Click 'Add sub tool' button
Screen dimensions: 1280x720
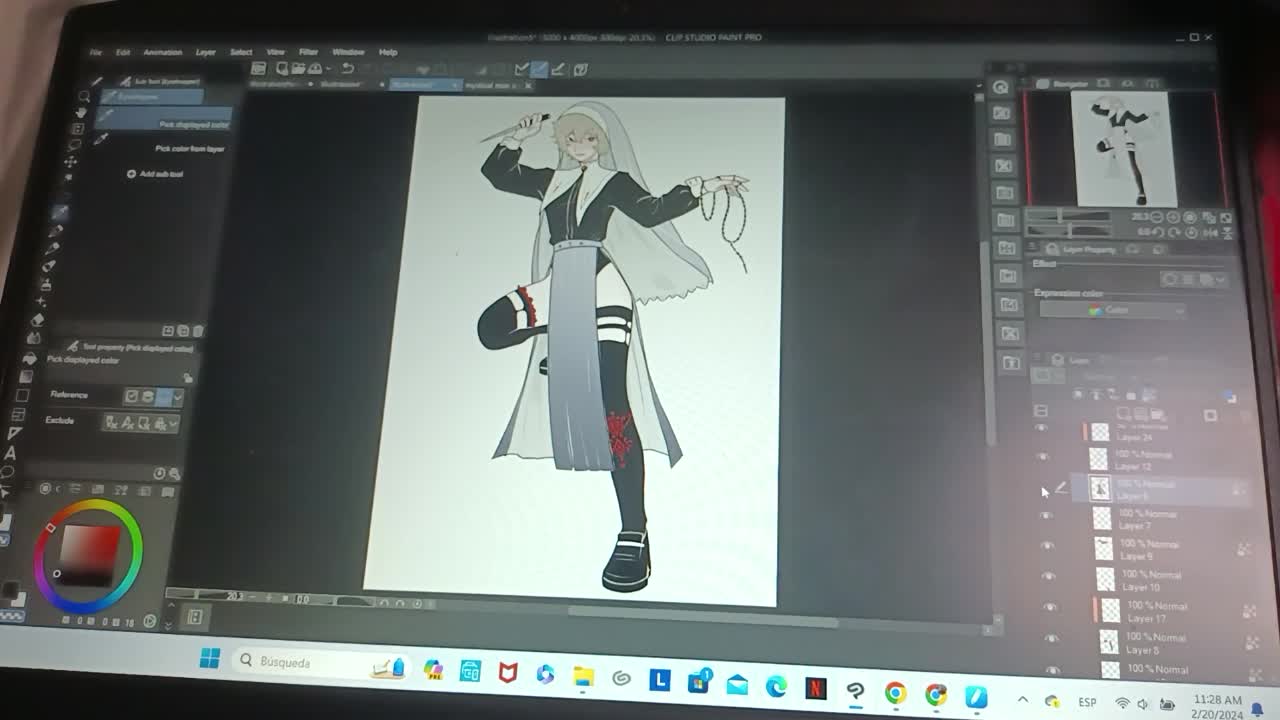click(x=155, y=173)
